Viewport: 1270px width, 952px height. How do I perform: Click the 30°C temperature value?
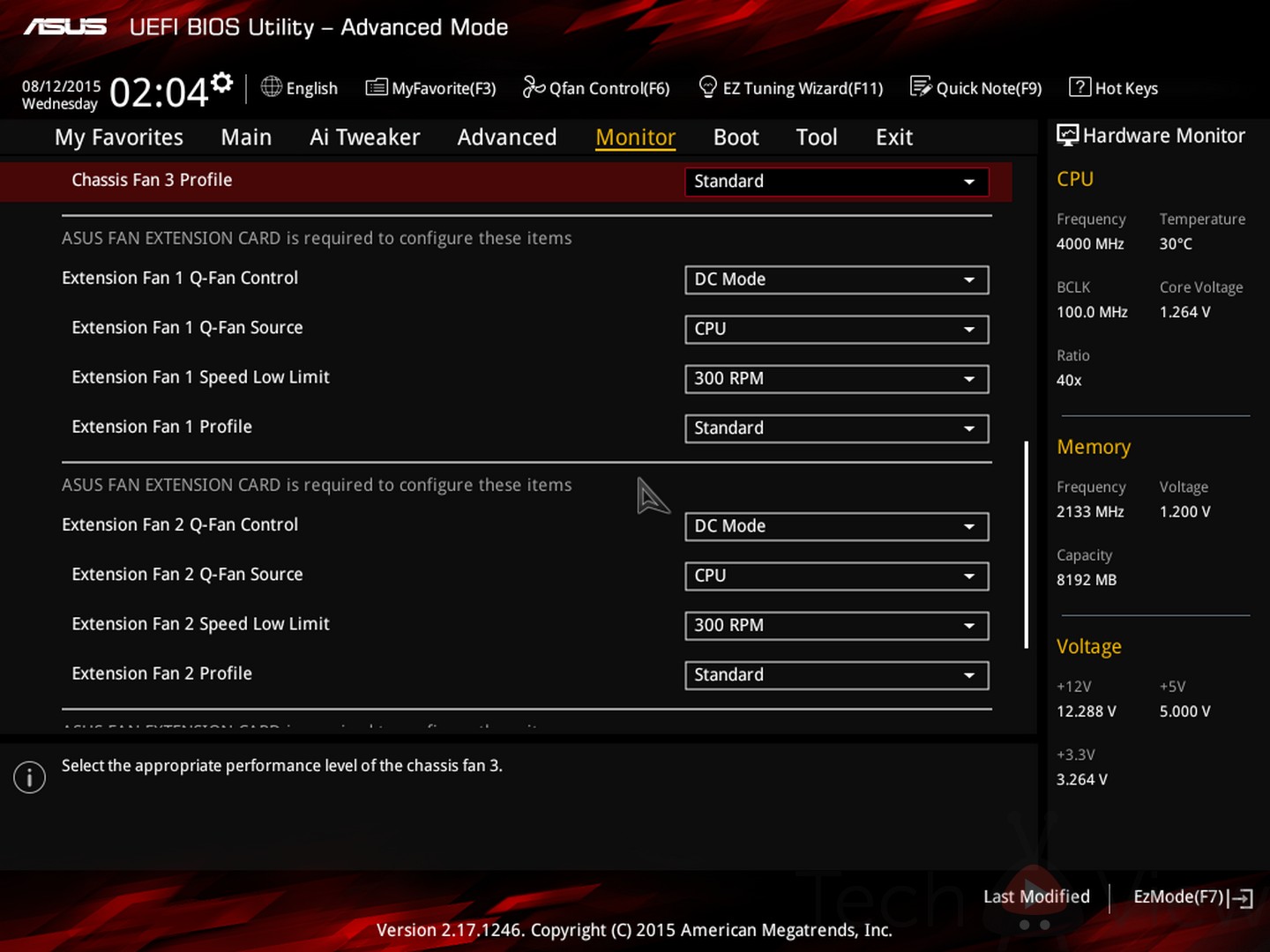[x=1176, y=244]
